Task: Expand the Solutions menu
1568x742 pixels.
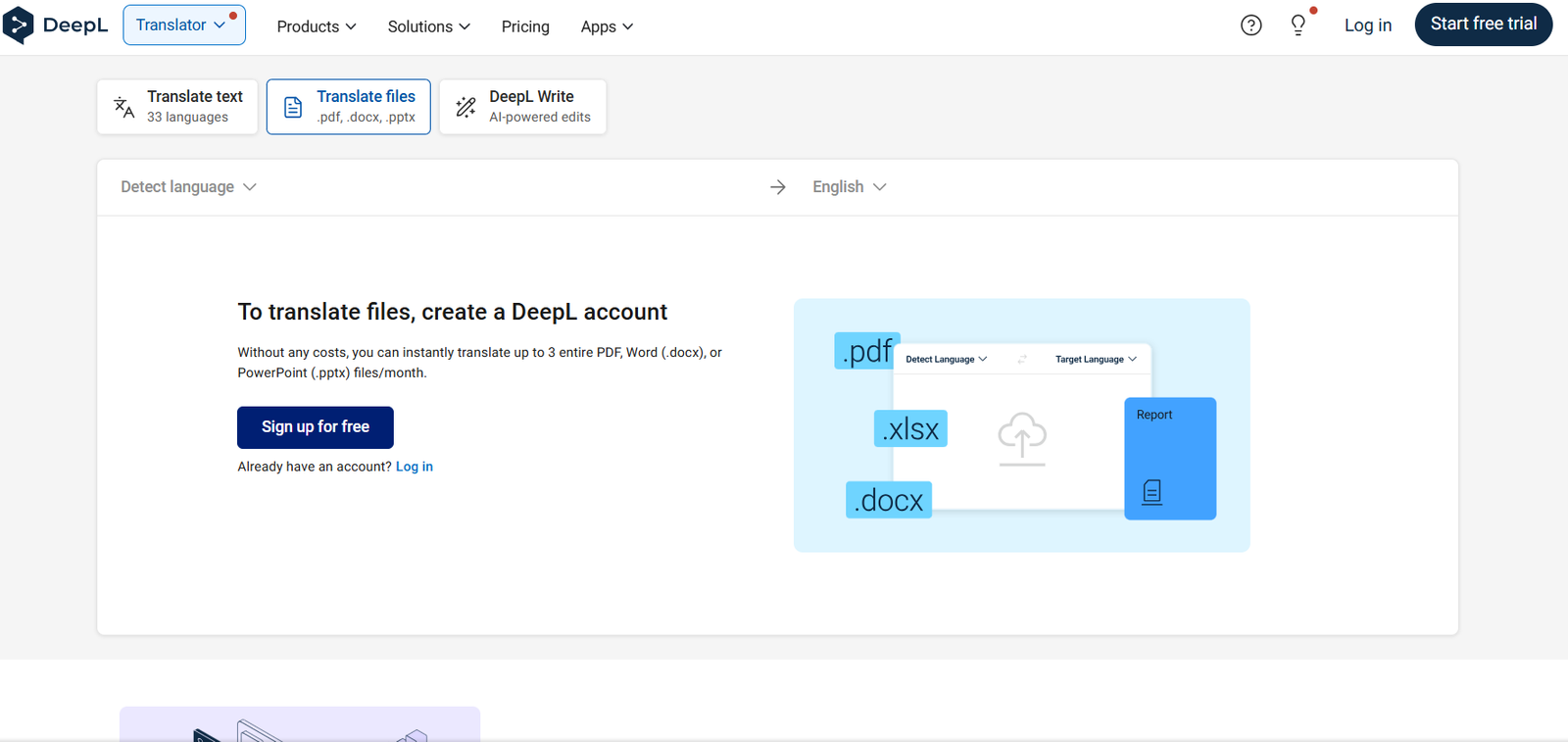Action: coord(429,26)
